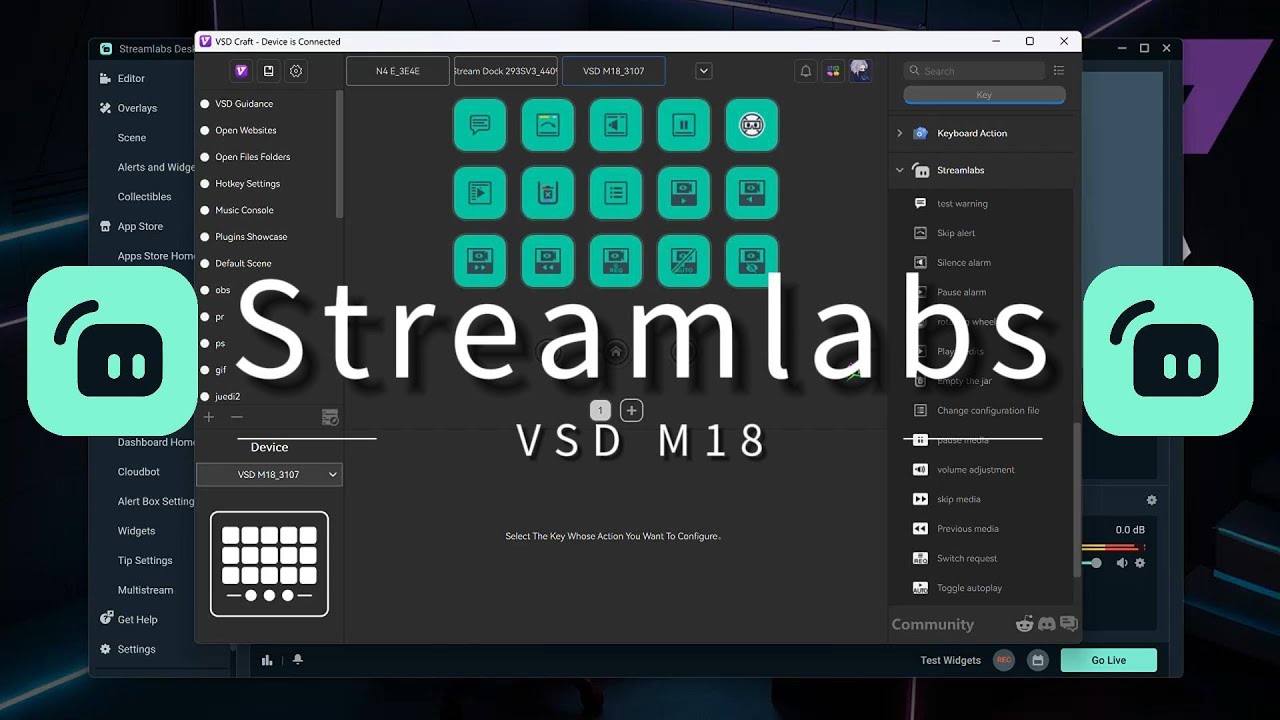1280x720 pixels.
Task: Open VSD Craft settings gear icon
Action: pyautogui.click(x=296, y=71)
